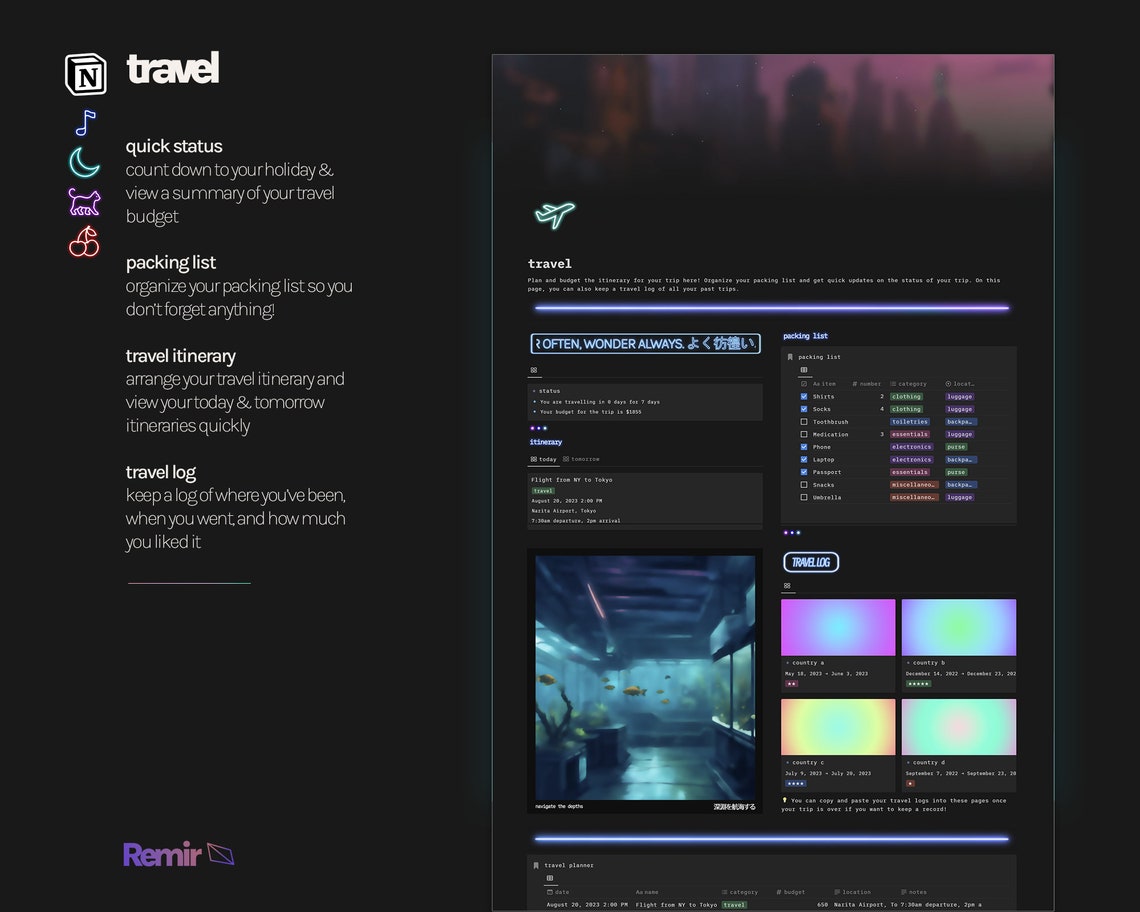This screenshot has width=1140, height=912.
Task: Click the travel planner table view icon
Action: tap(550, 879)
